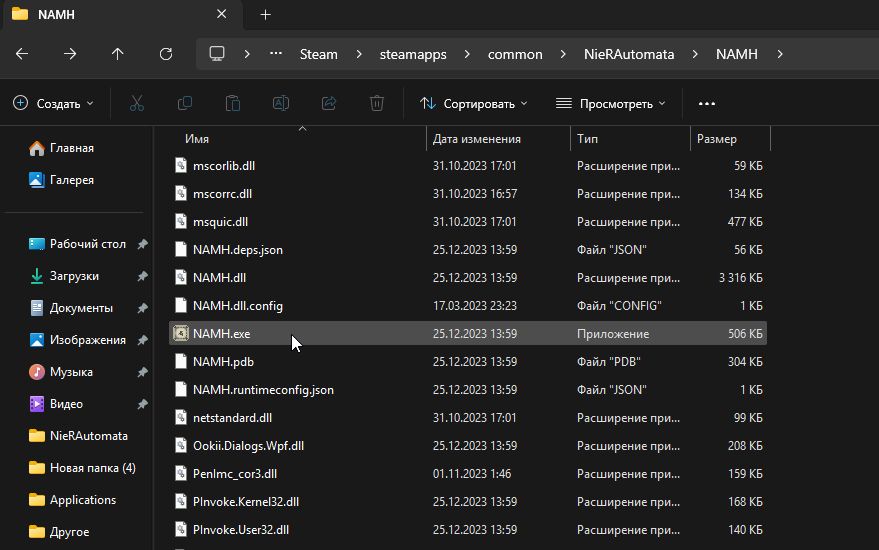Expand chevron after the NieRAutomata breadcrumb
Viewport: 879px width, 550px height.
[x=695, y=54]
